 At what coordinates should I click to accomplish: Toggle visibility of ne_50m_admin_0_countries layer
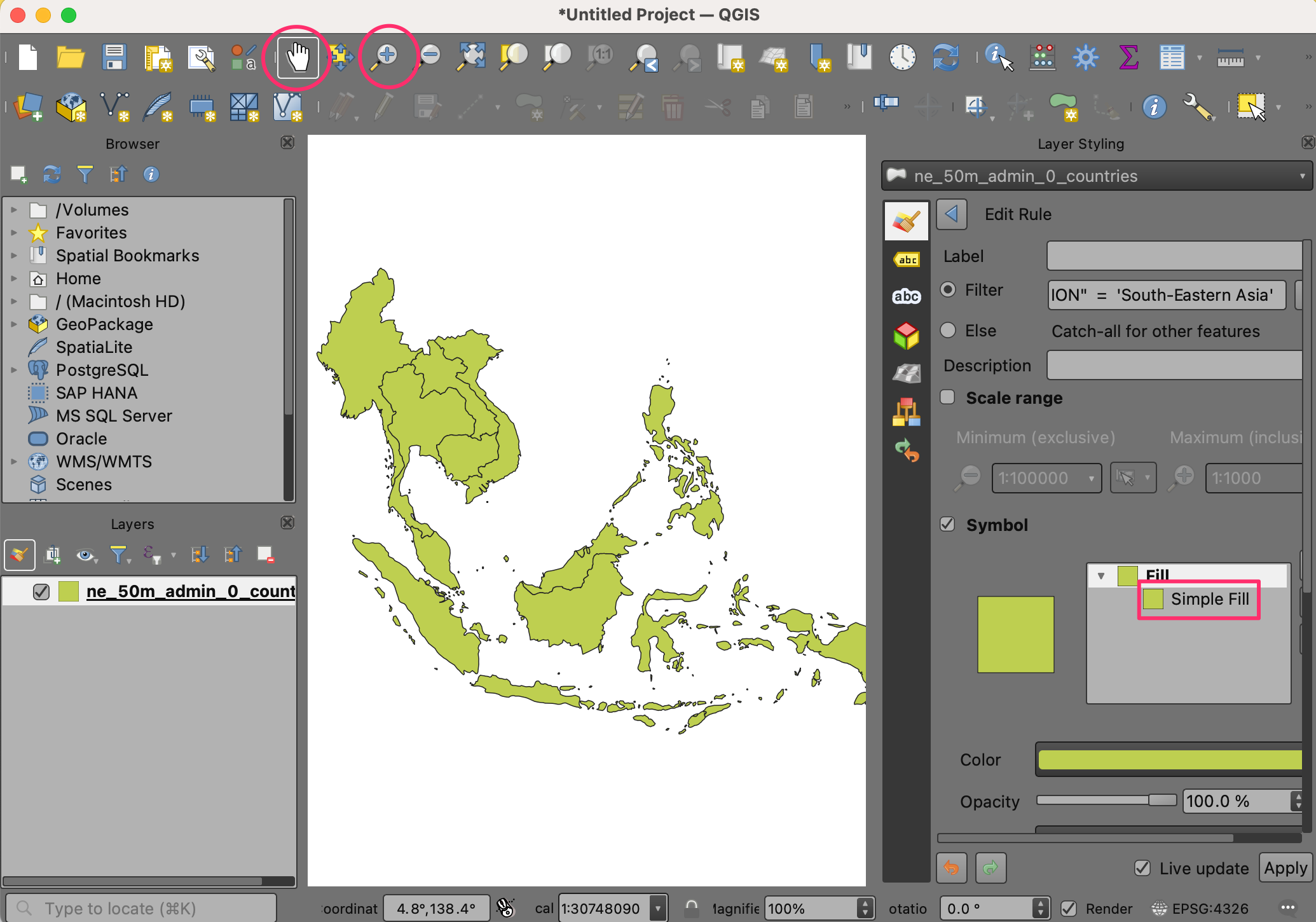click(x=41, y=591)
